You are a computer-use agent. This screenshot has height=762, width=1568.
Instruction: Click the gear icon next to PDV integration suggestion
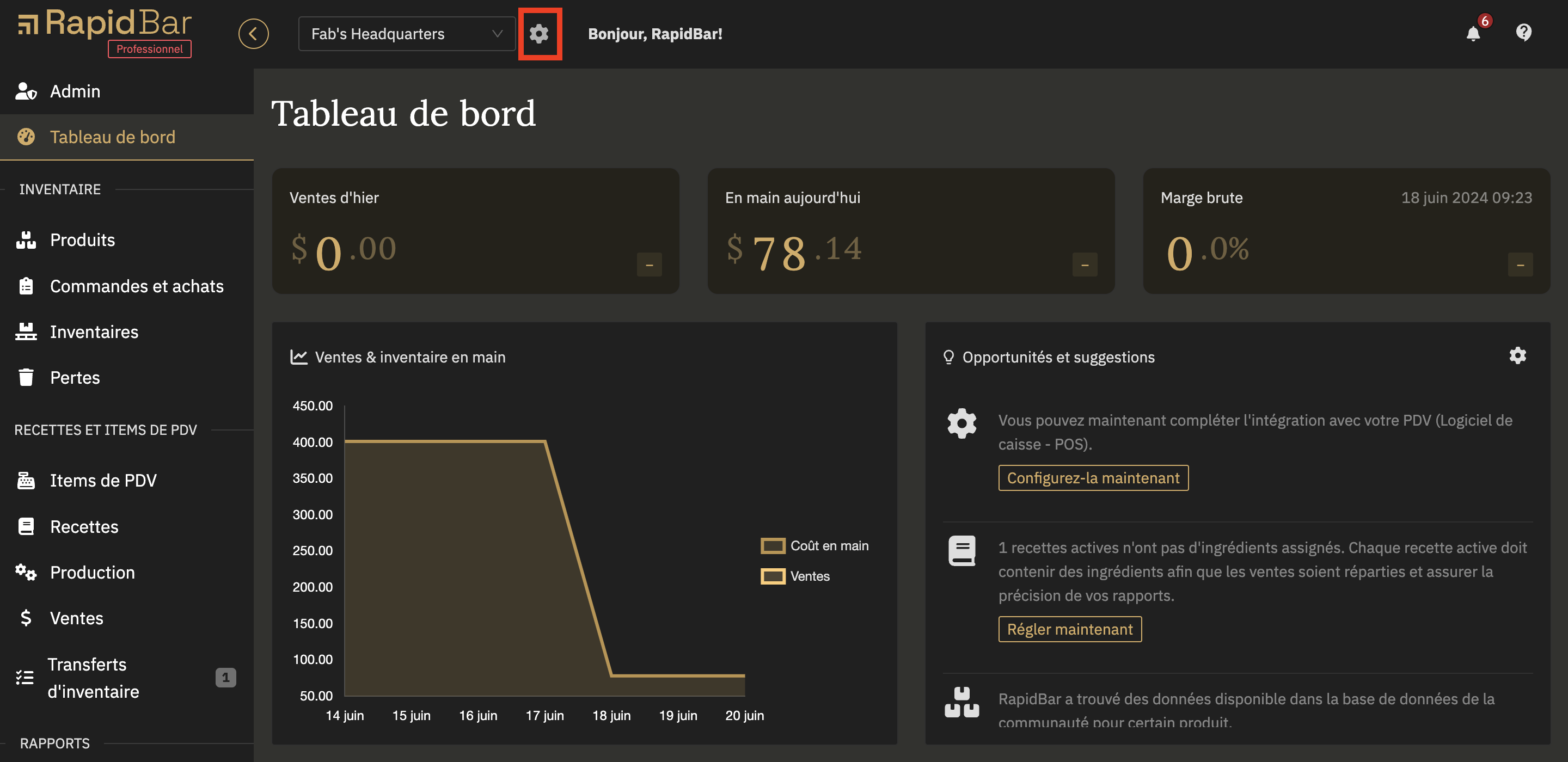point(961,423)
